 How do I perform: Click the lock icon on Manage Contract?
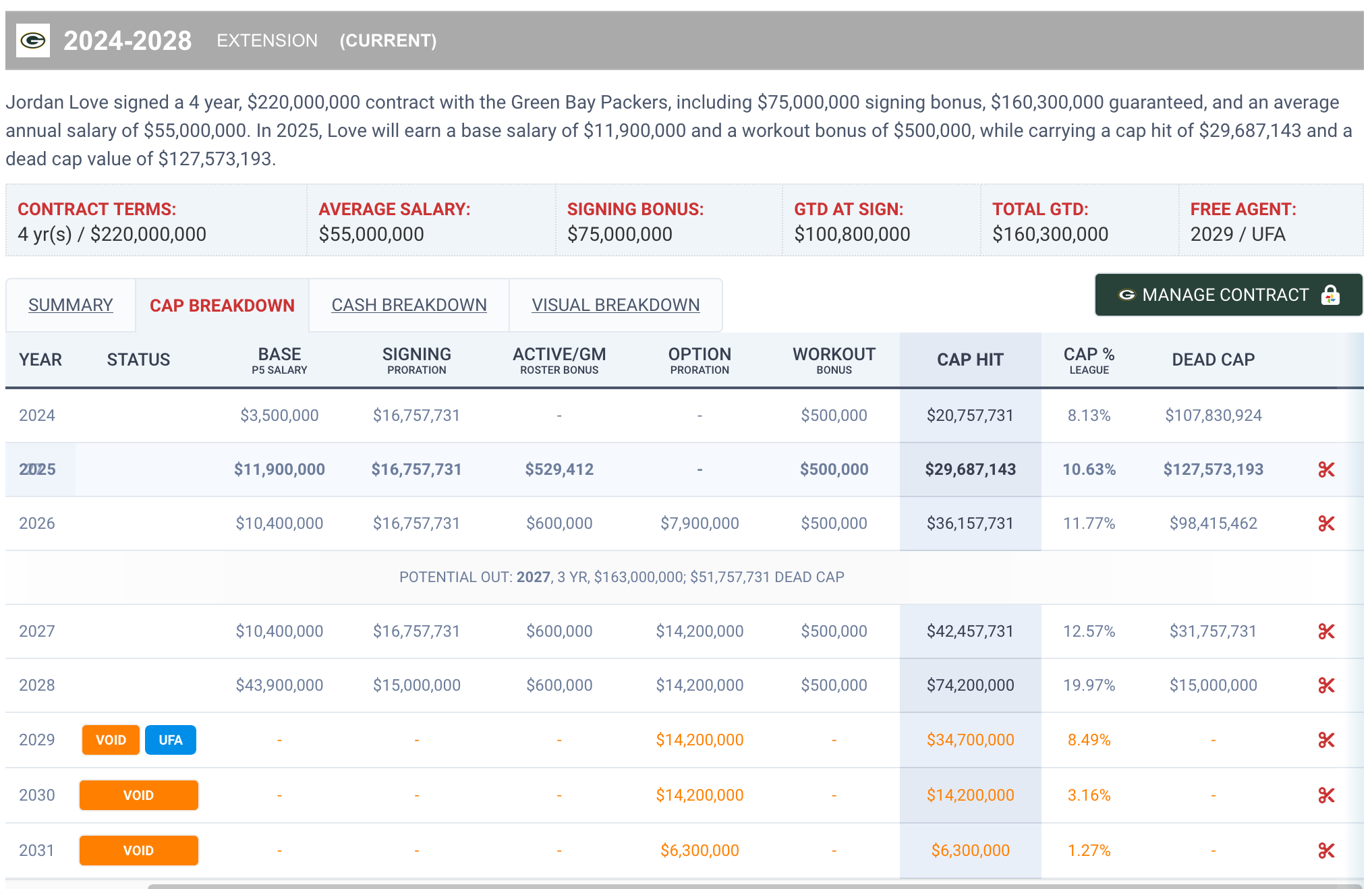1330,295
